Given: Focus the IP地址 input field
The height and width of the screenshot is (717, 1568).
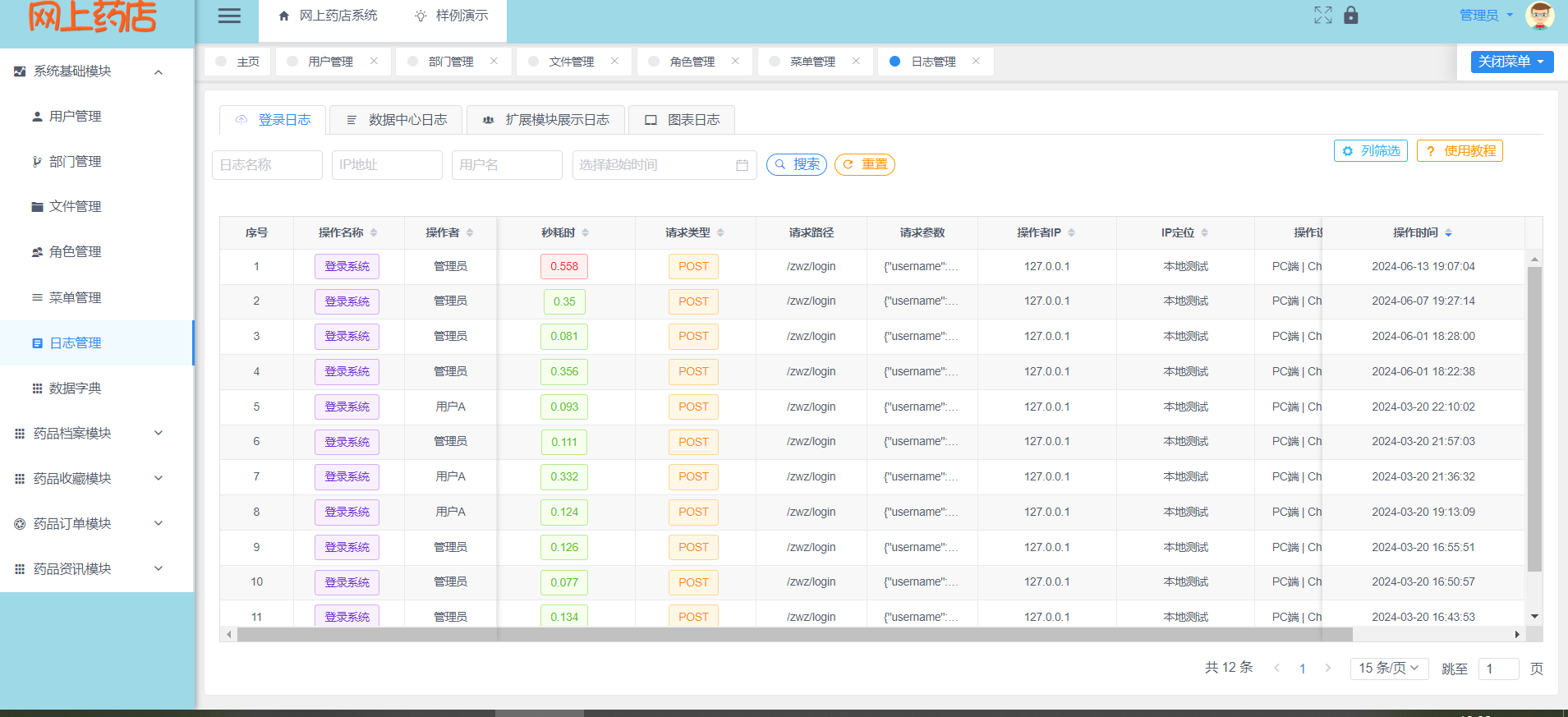Looking at the screenshot, I should [387, 165].
